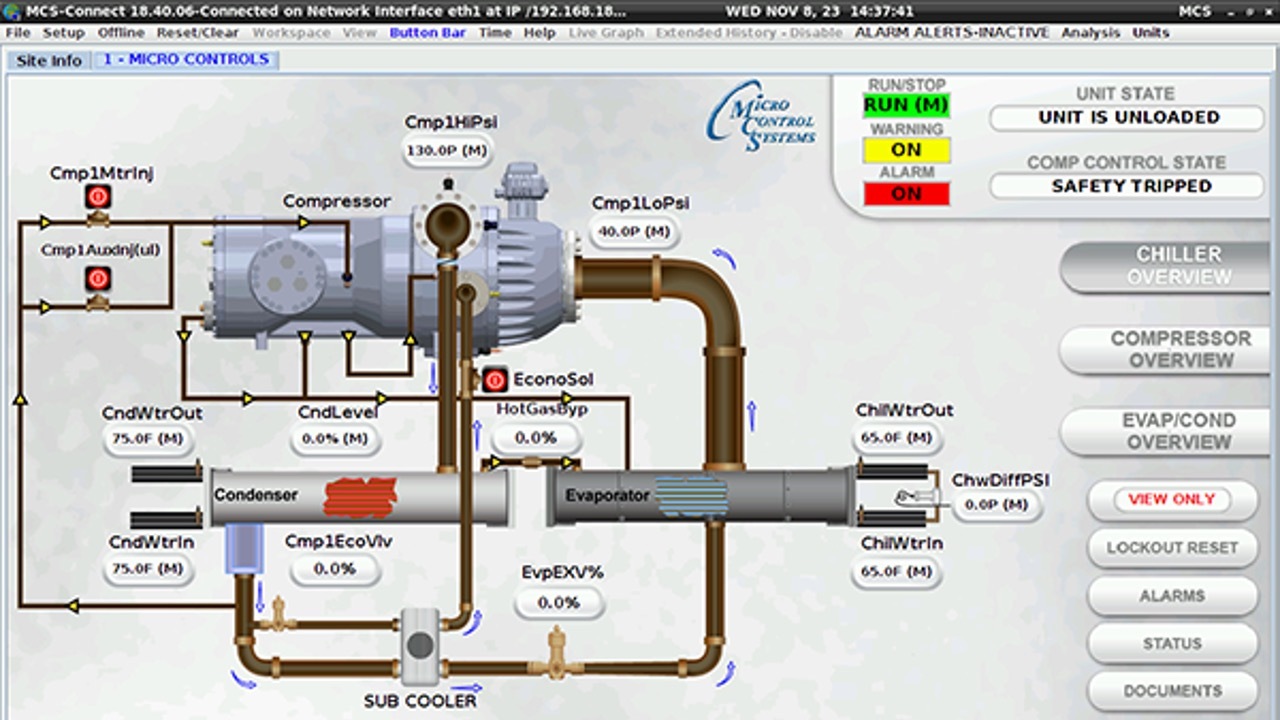
Task: Click the Sub Cooler unit icon
Action: click(421, 646)
